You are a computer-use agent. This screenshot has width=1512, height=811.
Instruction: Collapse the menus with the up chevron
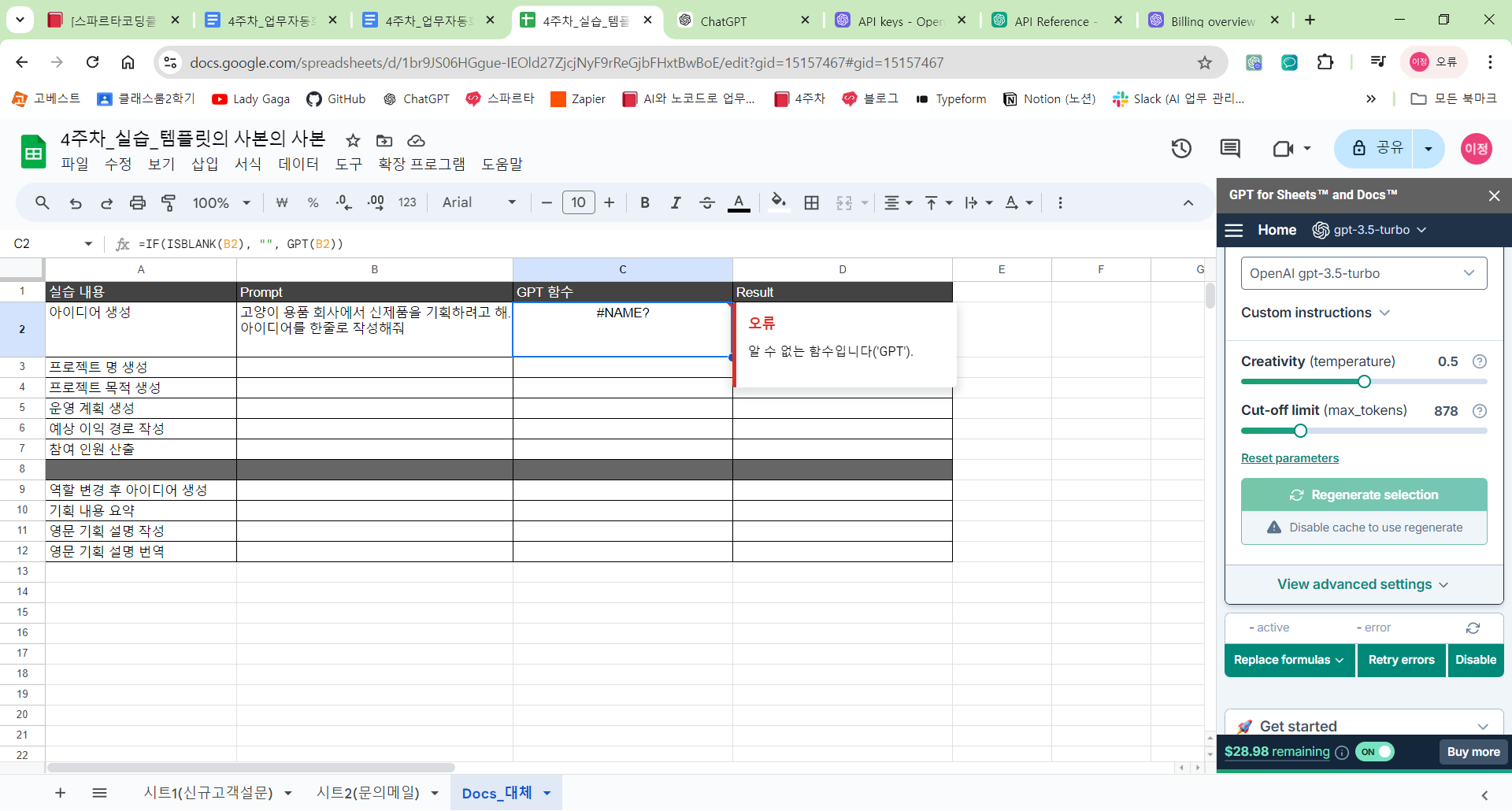(1188, 203)
